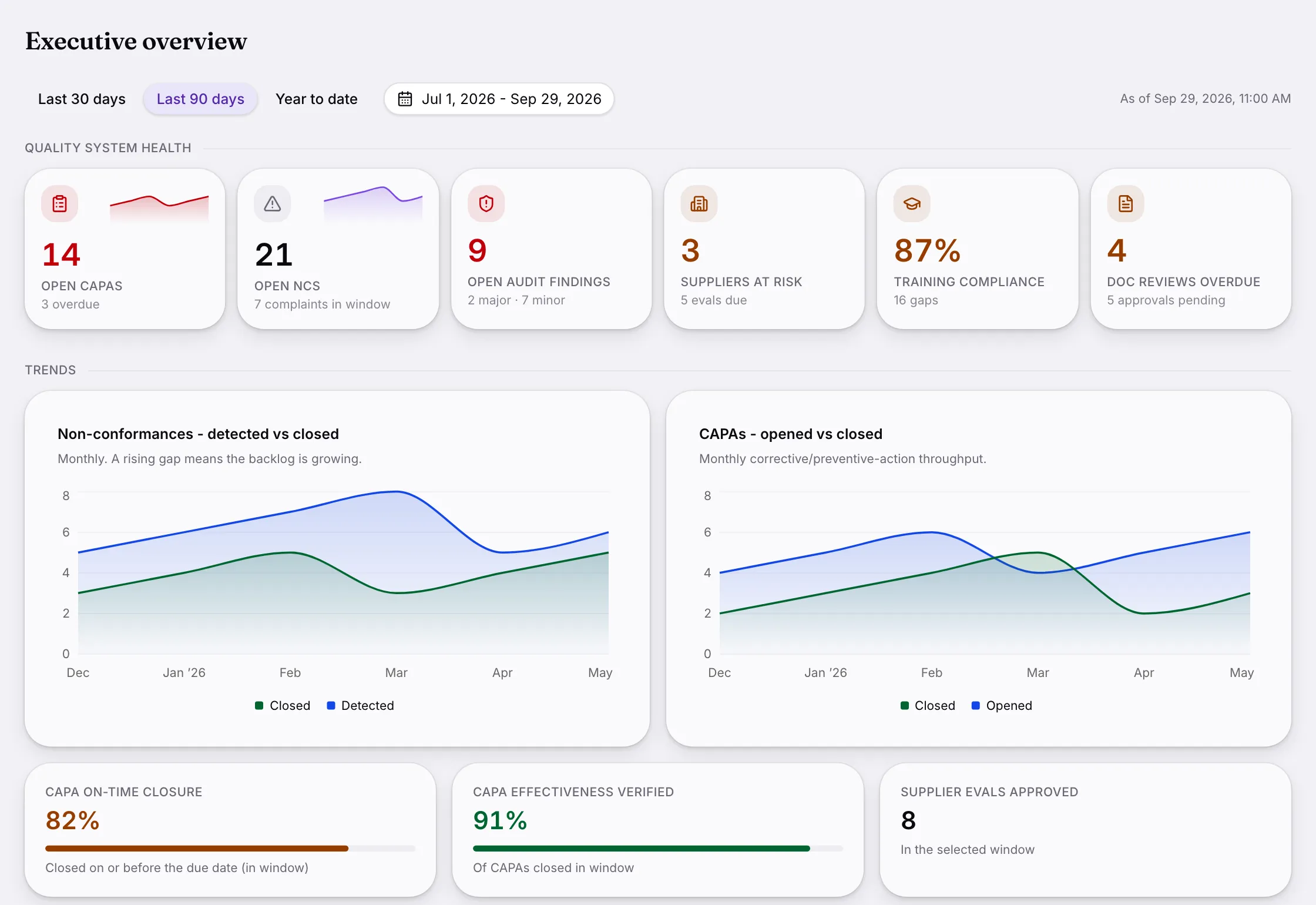Click '2 major · 7 minor' text
This screenshot has height=905, width=1316.
tap(516, 300)
